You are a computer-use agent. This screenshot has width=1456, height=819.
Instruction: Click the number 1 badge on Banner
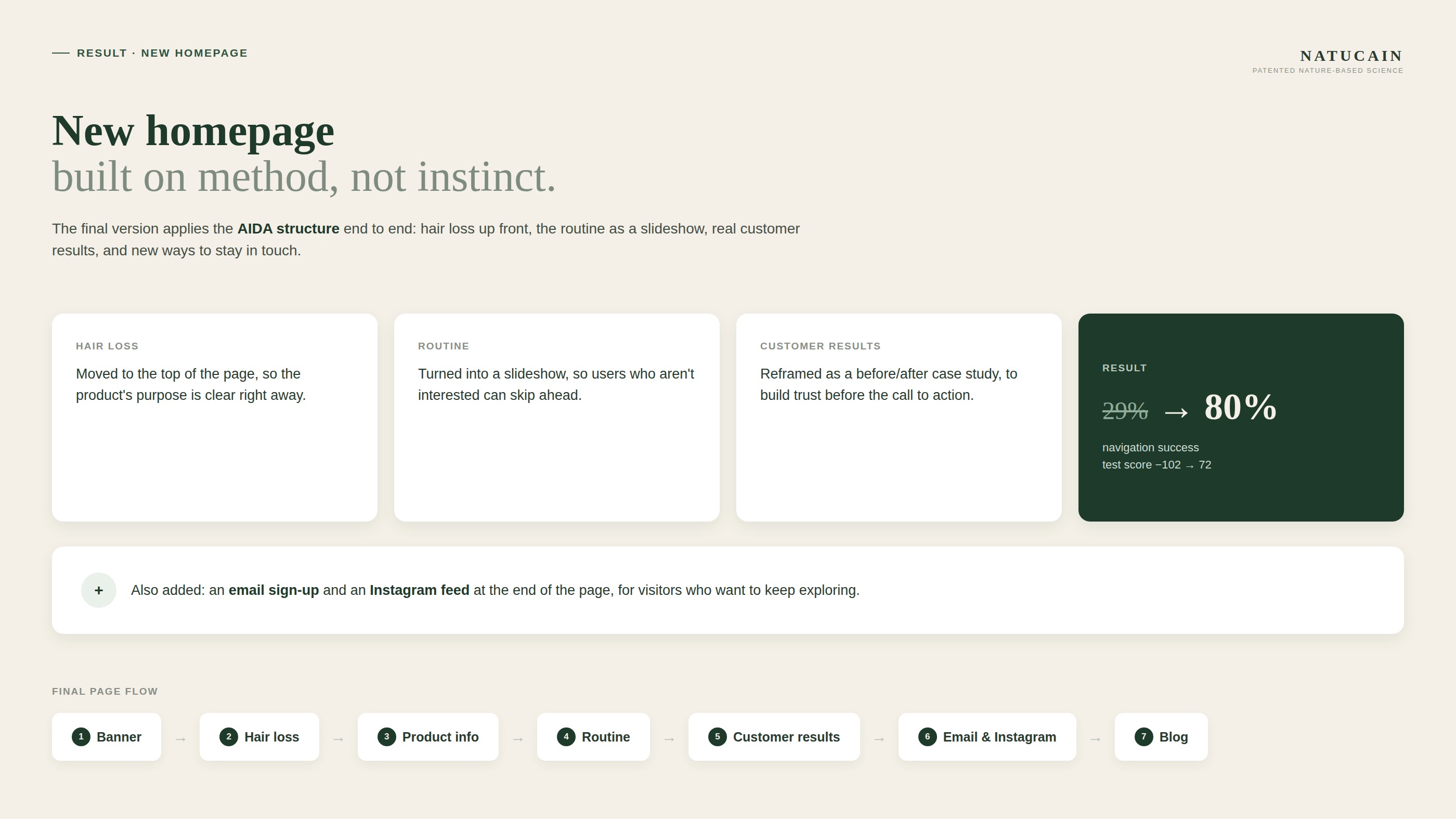pyautogui.click(x=81, y=736)
